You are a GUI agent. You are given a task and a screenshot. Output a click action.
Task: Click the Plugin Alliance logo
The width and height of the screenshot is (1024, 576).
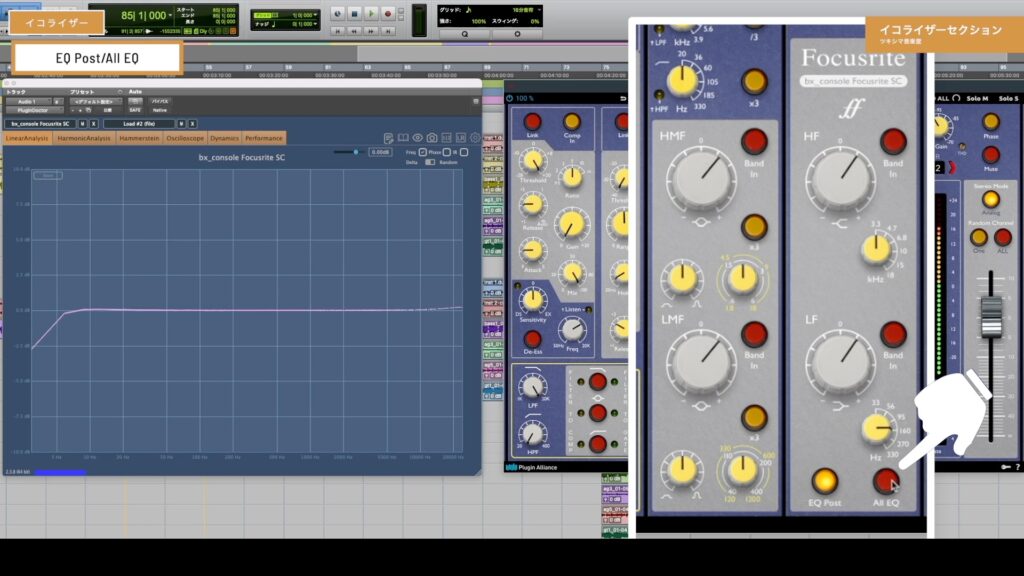coord(532,468)
